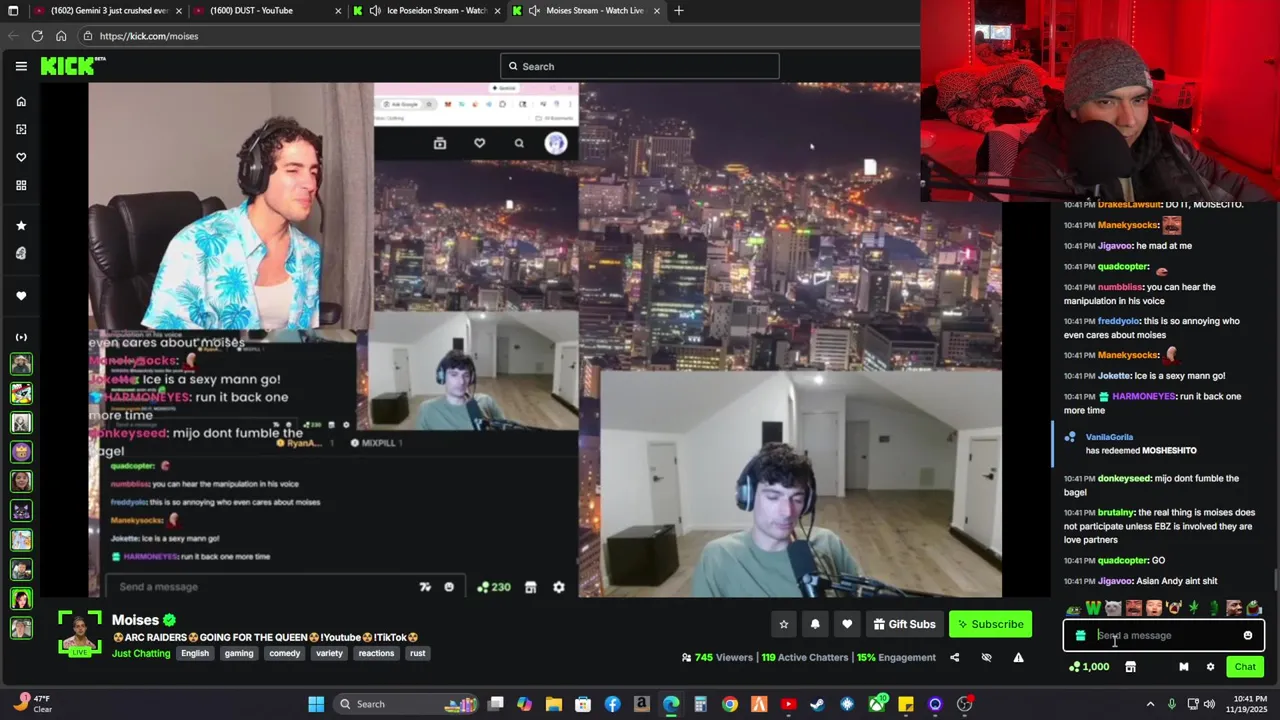Click the live broadcast icon in sidebar
Image resolution: width=1280 pixels, height=720 pixels.
coord(21,337)
